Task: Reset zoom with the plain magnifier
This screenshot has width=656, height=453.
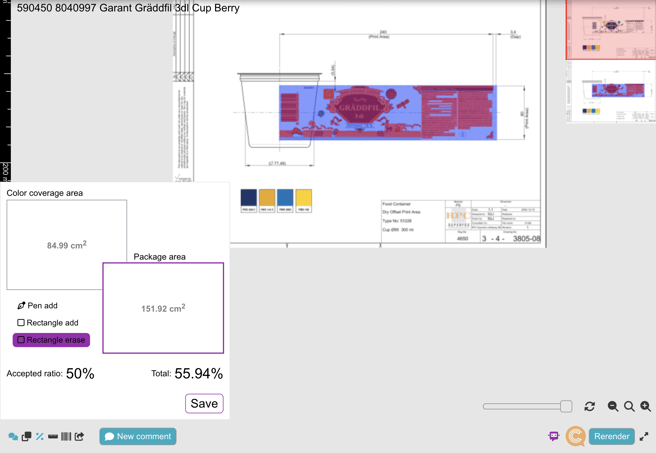Action: tap(629, 407)
